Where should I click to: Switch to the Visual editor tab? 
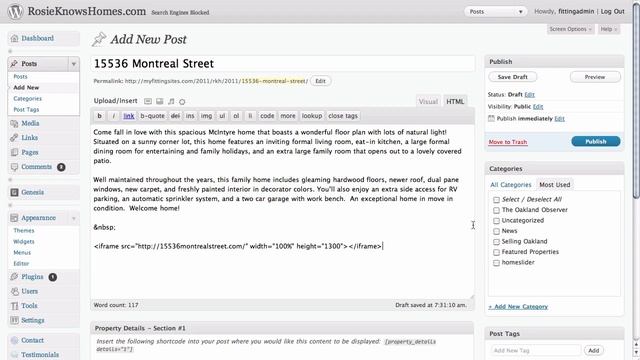(x=428, y=102)
